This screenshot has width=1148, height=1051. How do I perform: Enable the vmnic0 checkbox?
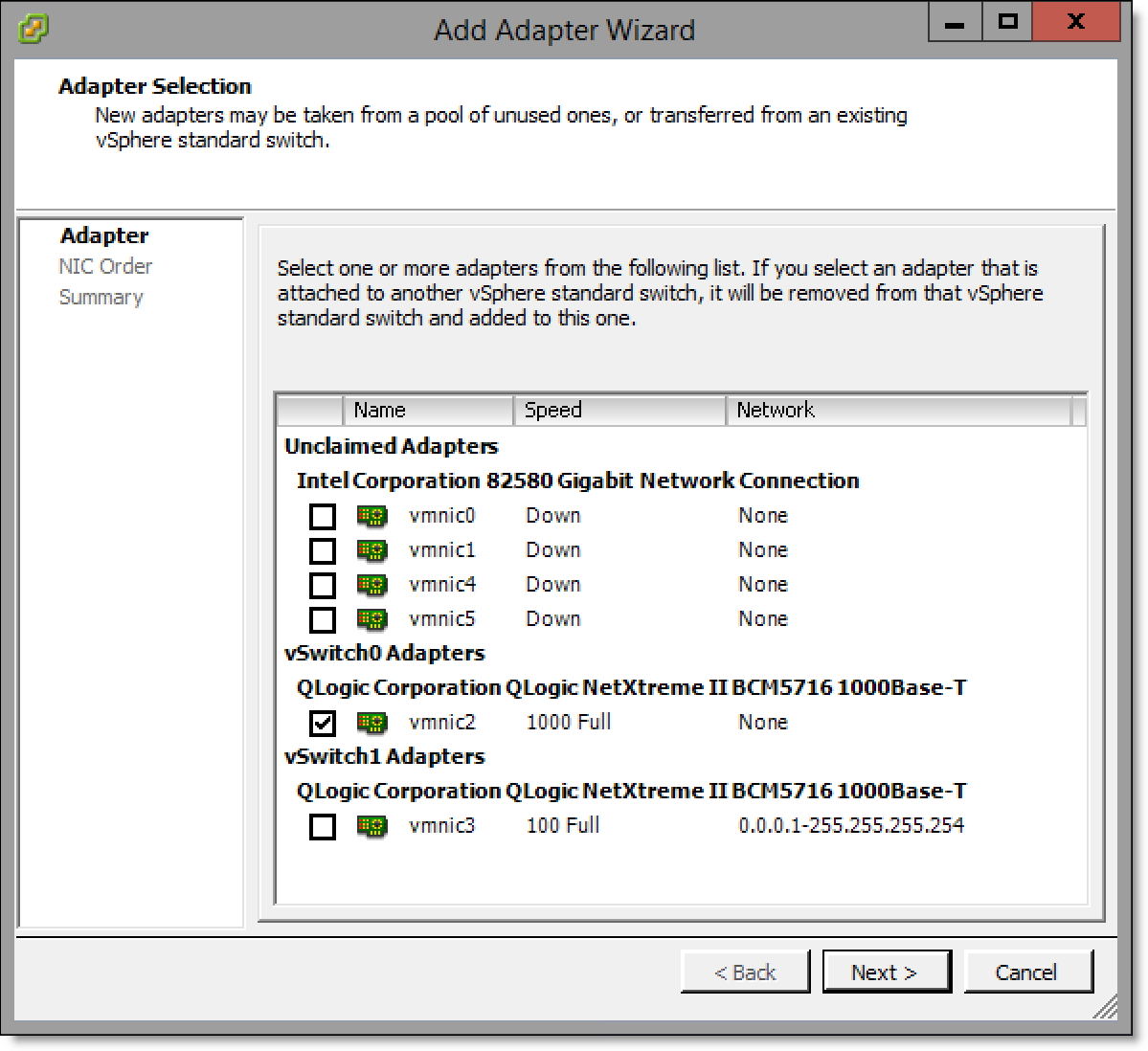[x=323, y=517]
